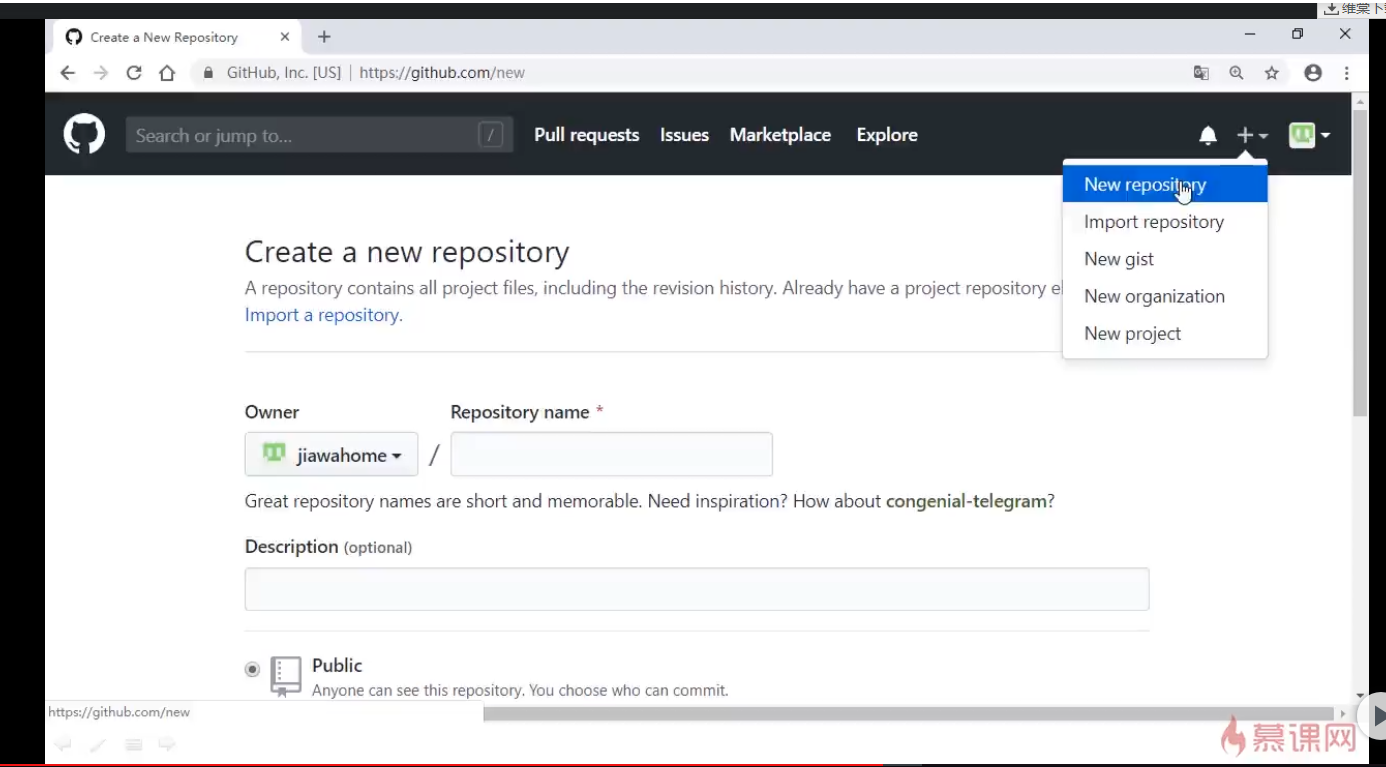
Task: Click the address bar URL github.com/new
Action: 442,72
